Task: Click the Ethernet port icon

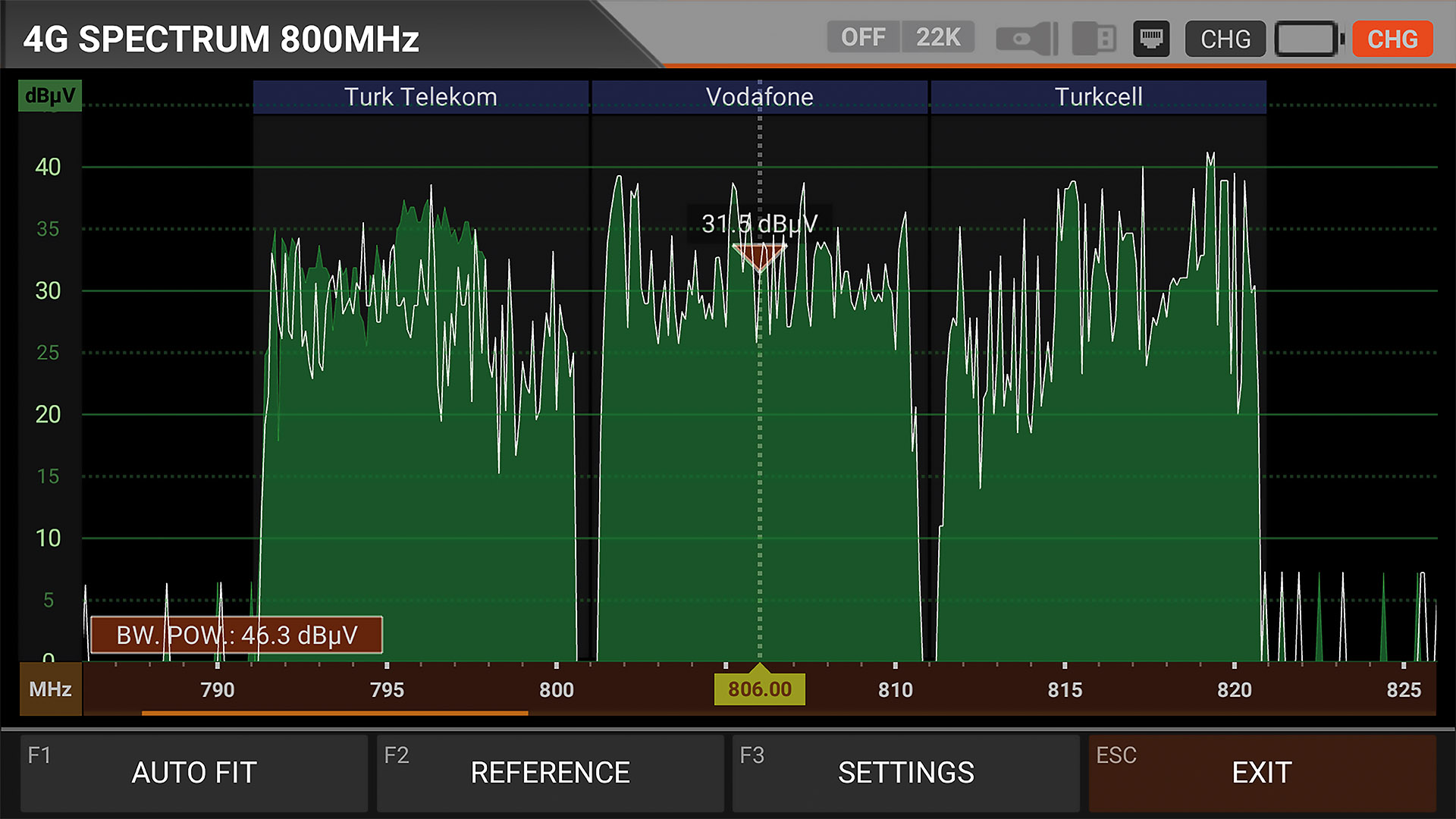Action: point(1151,39)
